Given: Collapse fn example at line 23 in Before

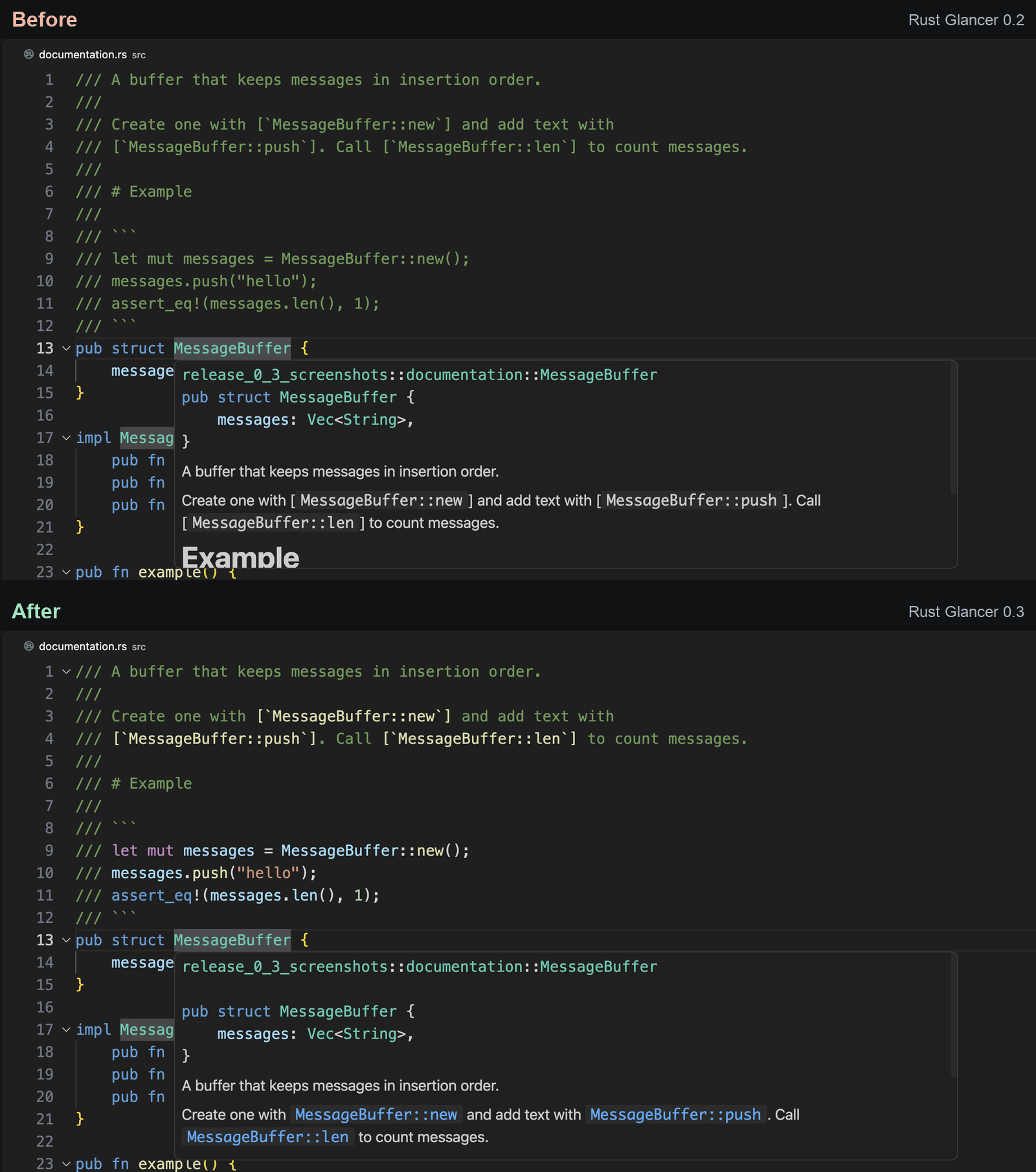Looking at the screenshot, I should (x=66, y=572).
